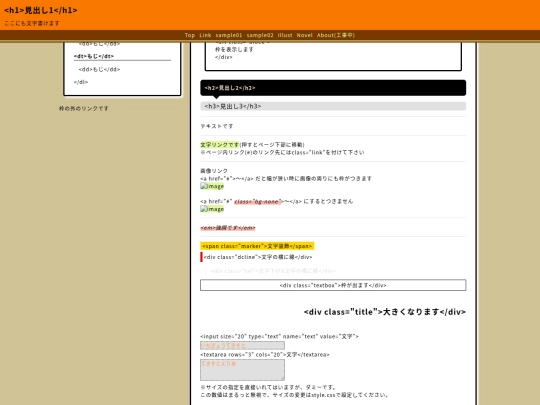Viewport: 540px width, 405px height.
Task: Click the ここにも文字書けます header subtitle
Action: click(32, 23)
